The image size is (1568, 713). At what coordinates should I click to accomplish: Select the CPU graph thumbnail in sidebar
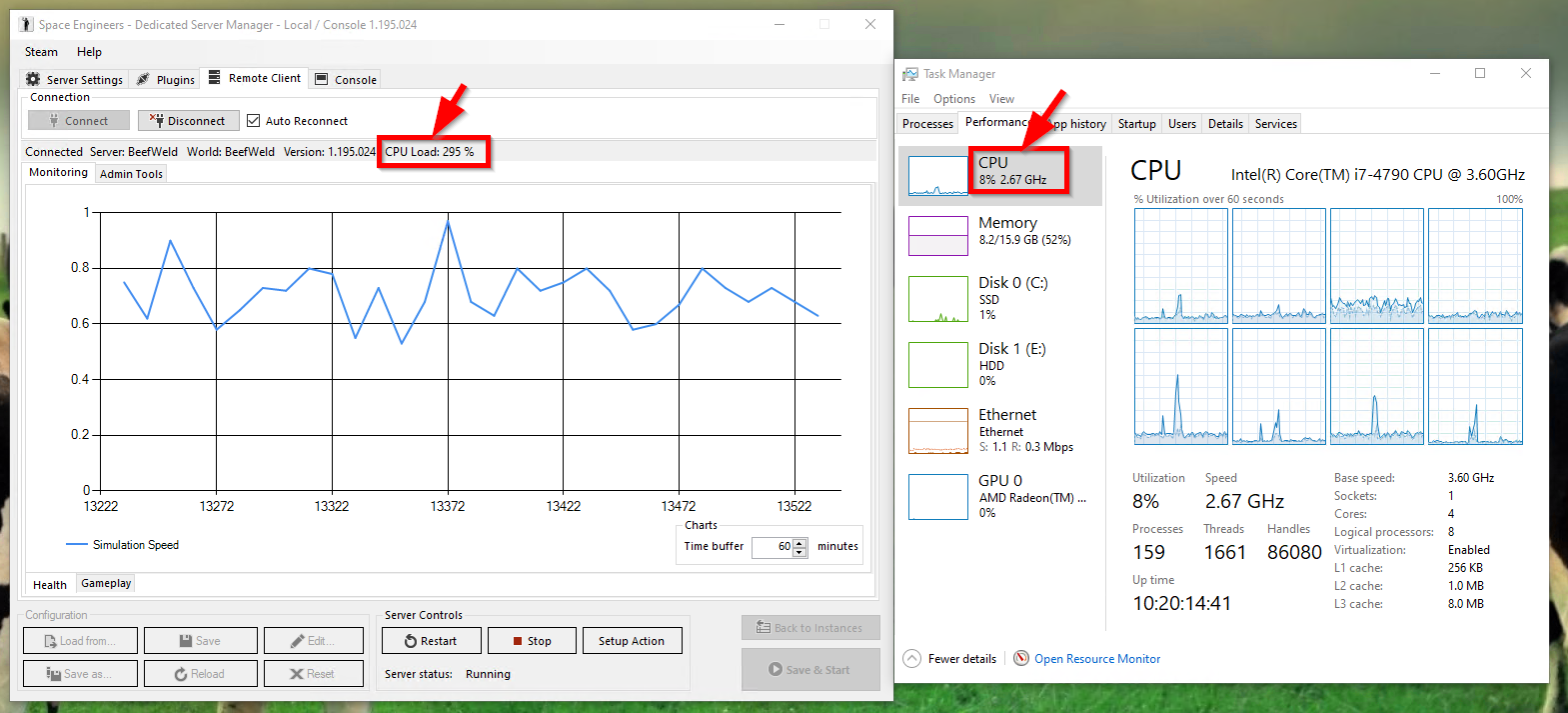tap(937, 176)
